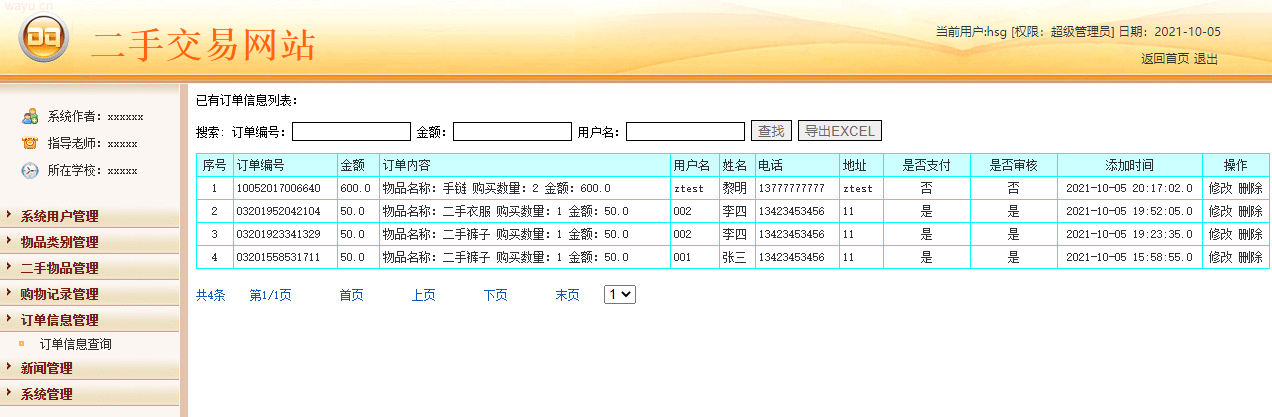Expand the 二手物品管理 menu section
Viewport: 1272px width, 417px height.
click(60, 268)
